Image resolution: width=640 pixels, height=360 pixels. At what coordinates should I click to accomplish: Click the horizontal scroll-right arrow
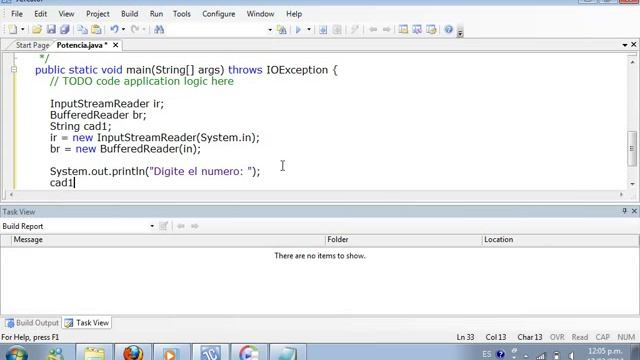(621, 195)
